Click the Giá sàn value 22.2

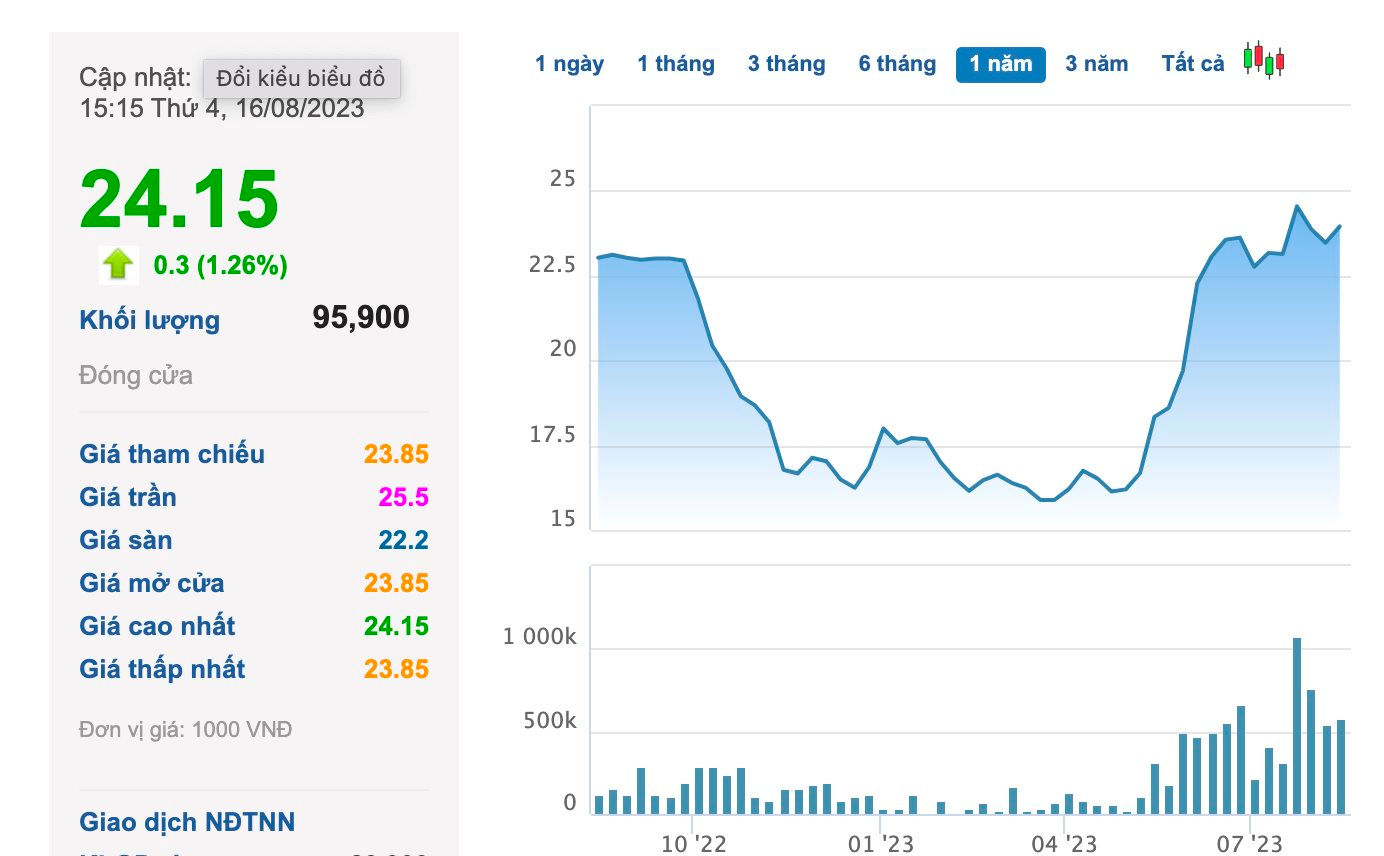(404, 540)
